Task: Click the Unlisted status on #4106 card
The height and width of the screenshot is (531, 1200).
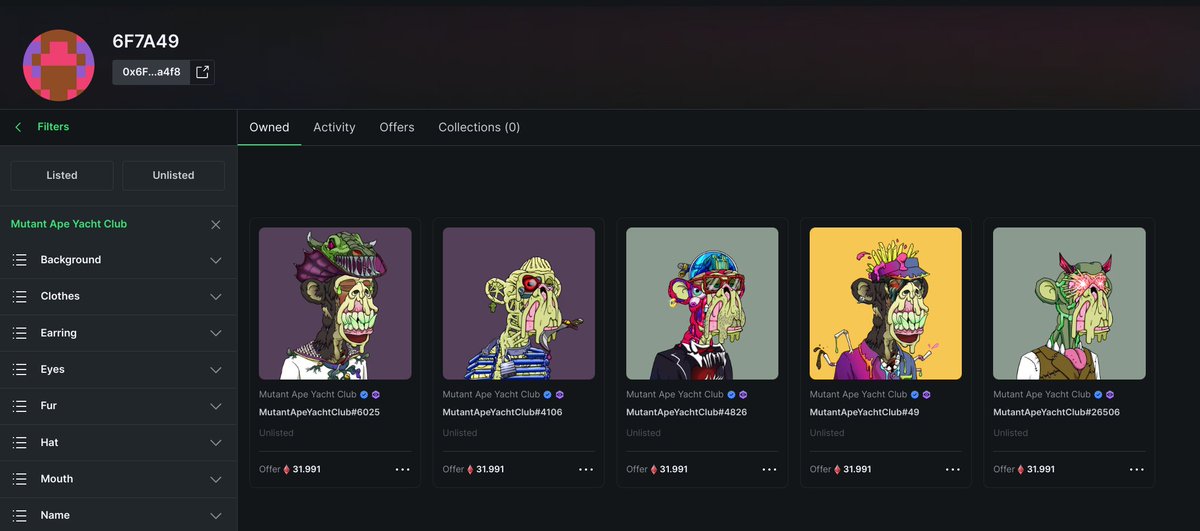Action: pos(460,433)
